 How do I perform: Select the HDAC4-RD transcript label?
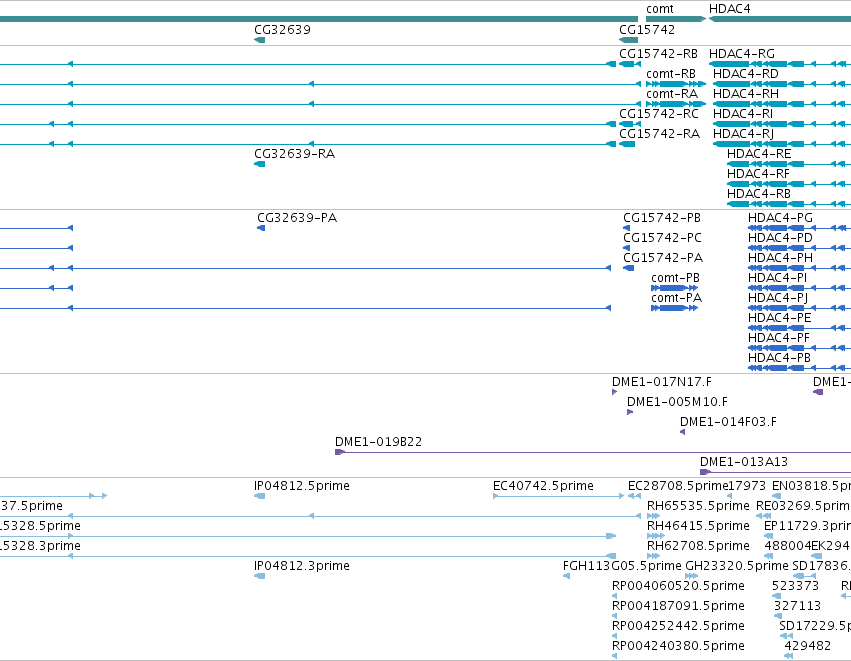(746, 74)
